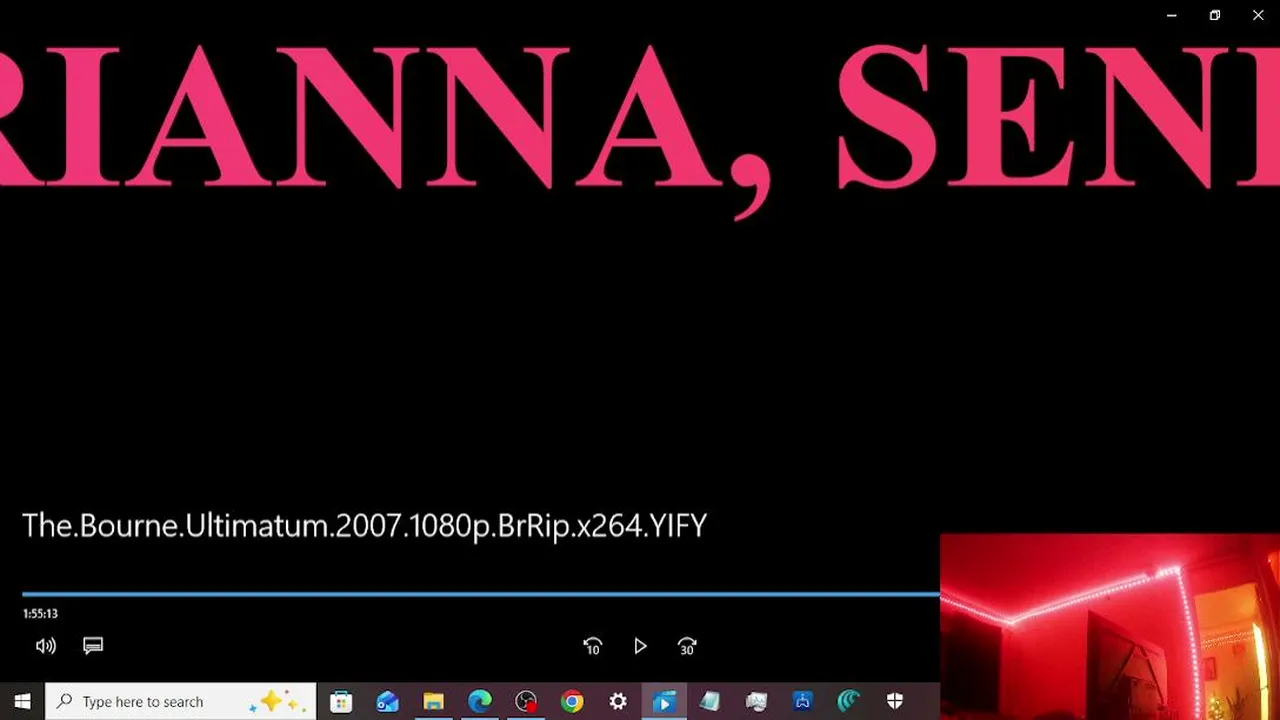Open the teal swirl app on taskbar

pos(849,701)
